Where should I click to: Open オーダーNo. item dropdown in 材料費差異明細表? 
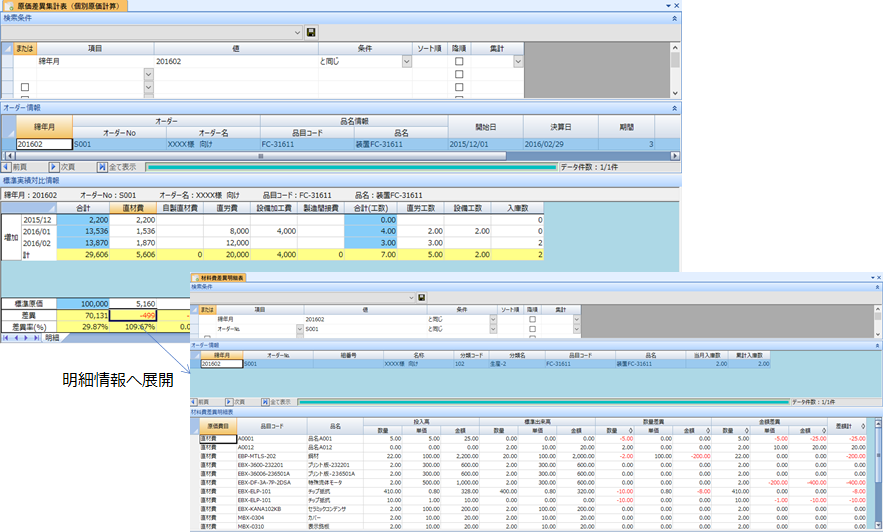click(300, 329)
